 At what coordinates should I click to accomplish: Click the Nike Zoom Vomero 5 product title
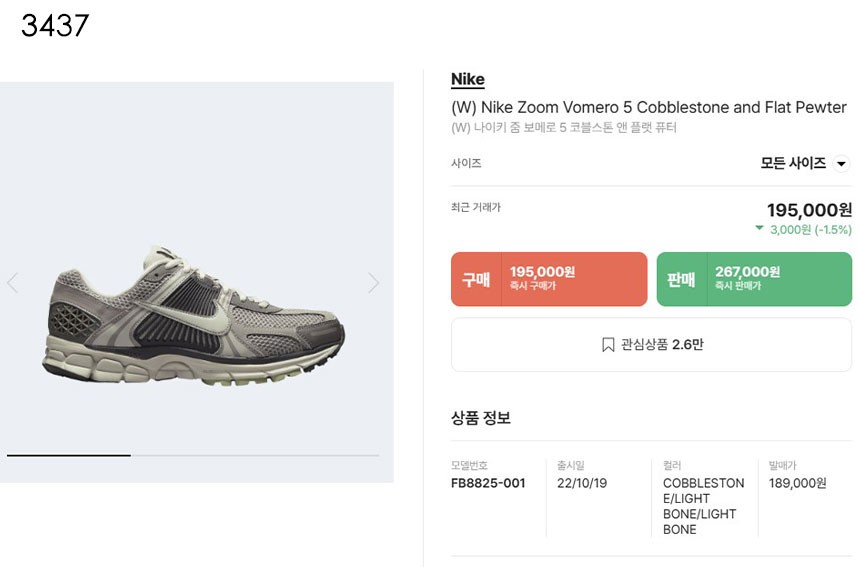[648, 107]
